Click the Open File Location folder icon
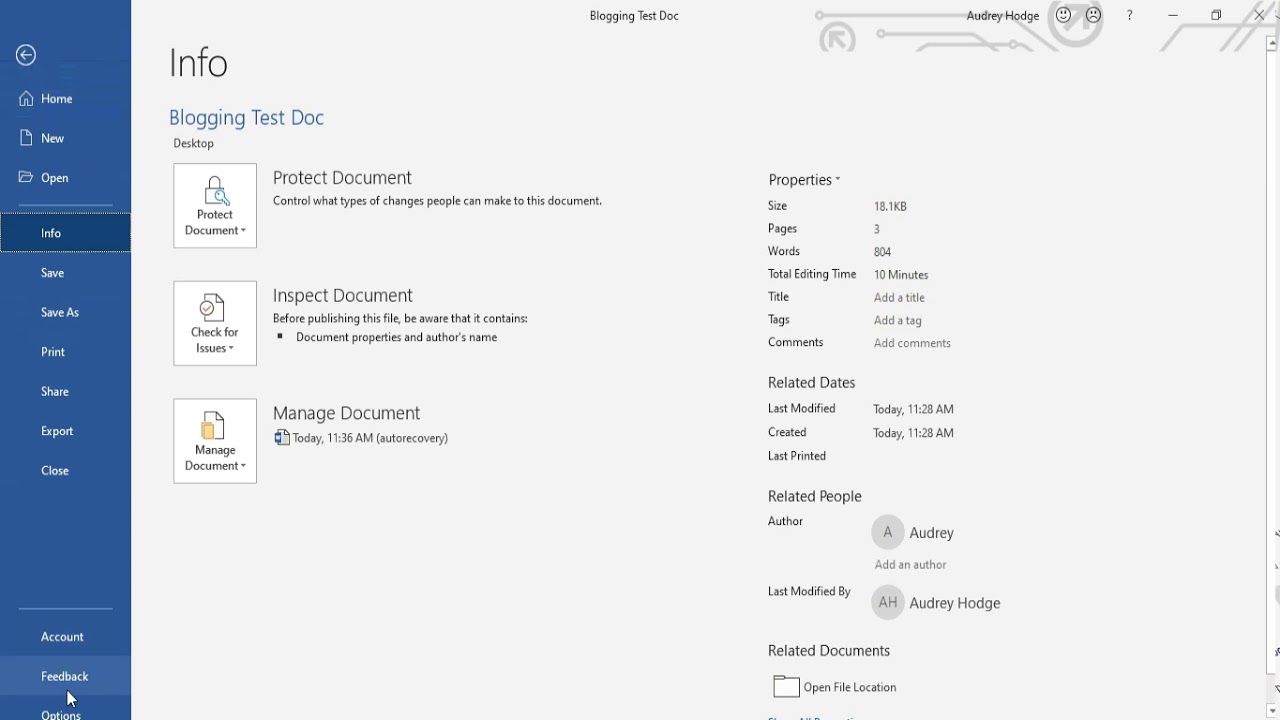Image resolution: width=1280 pixels, height=720 pixels. 787,686
